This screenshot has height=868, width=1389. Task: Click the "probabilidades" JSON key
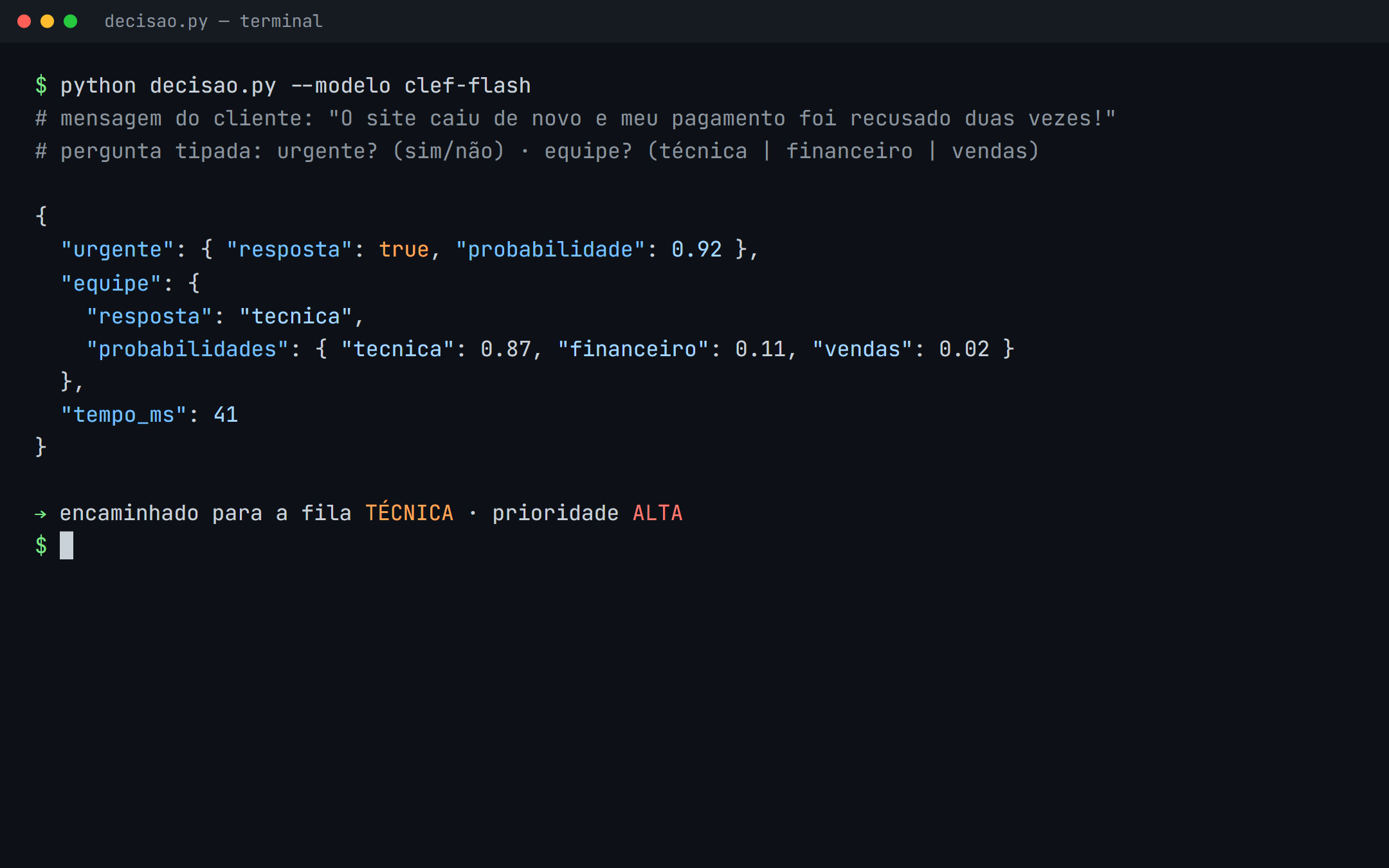coord(187,349)
